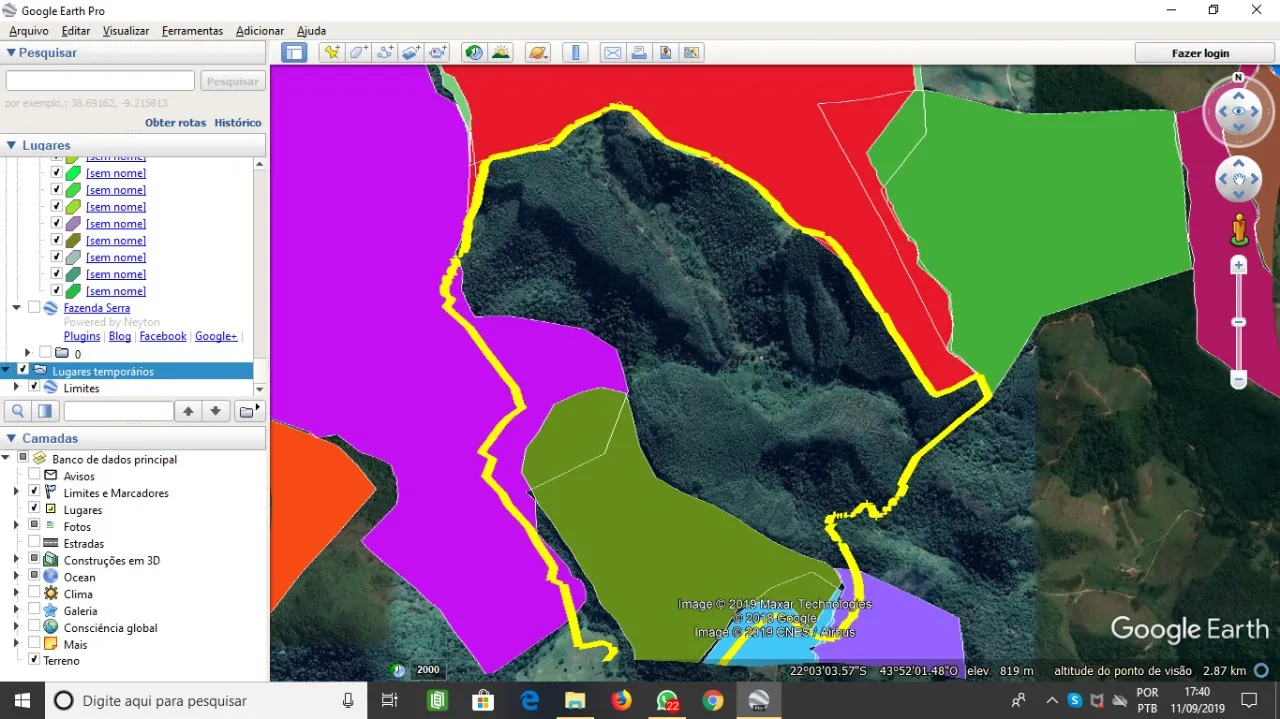This screenshot has width=1280, height=719.
Task: View this location in Google Maps
Action: tap(692, 53)
